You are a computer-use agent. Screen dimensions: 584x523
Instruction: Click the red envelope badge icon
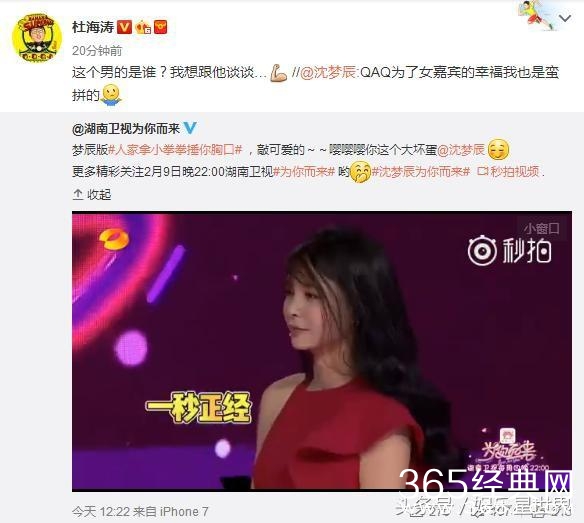[161, 27]
